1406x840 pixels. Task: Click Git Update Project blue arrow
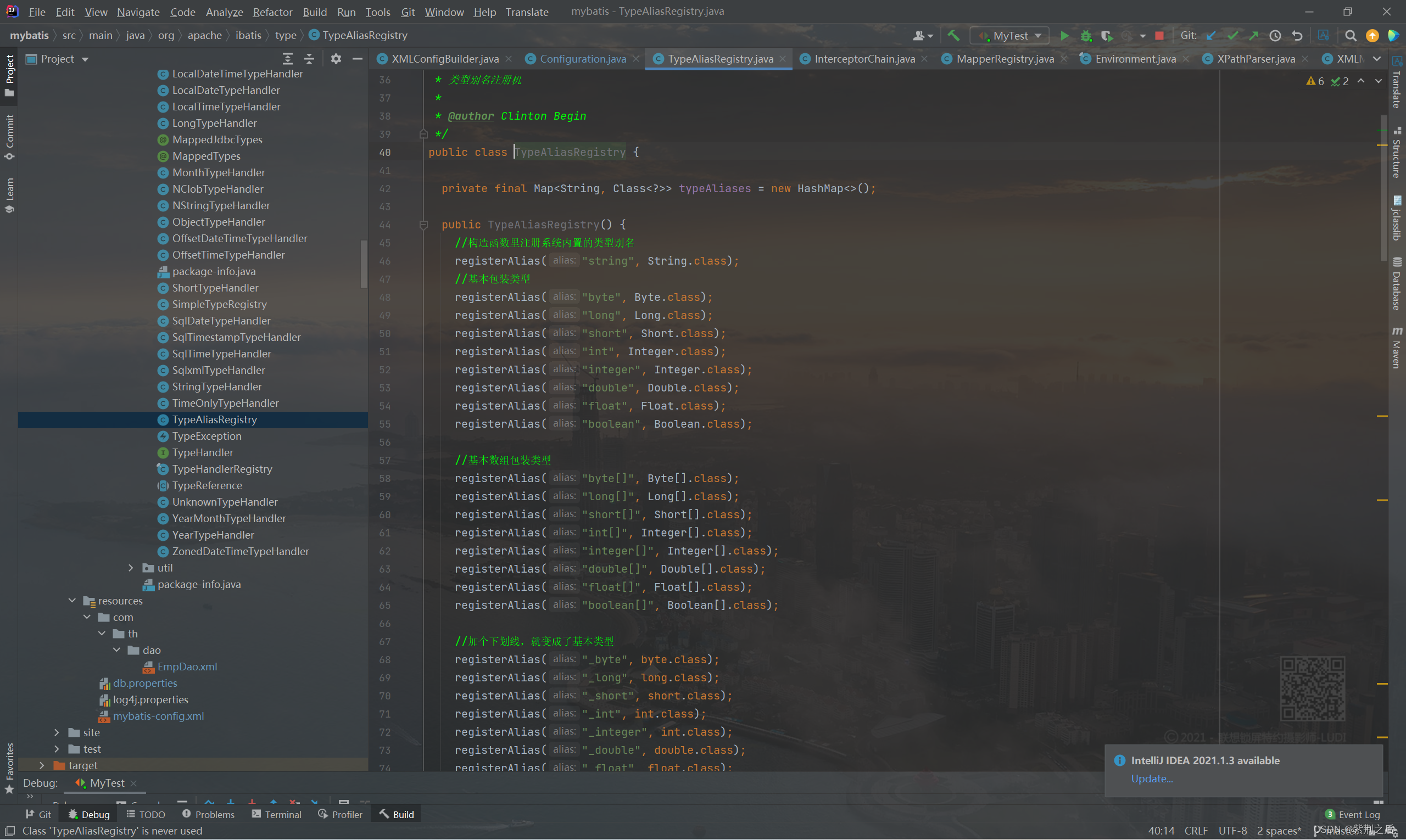coord(1211,36)
